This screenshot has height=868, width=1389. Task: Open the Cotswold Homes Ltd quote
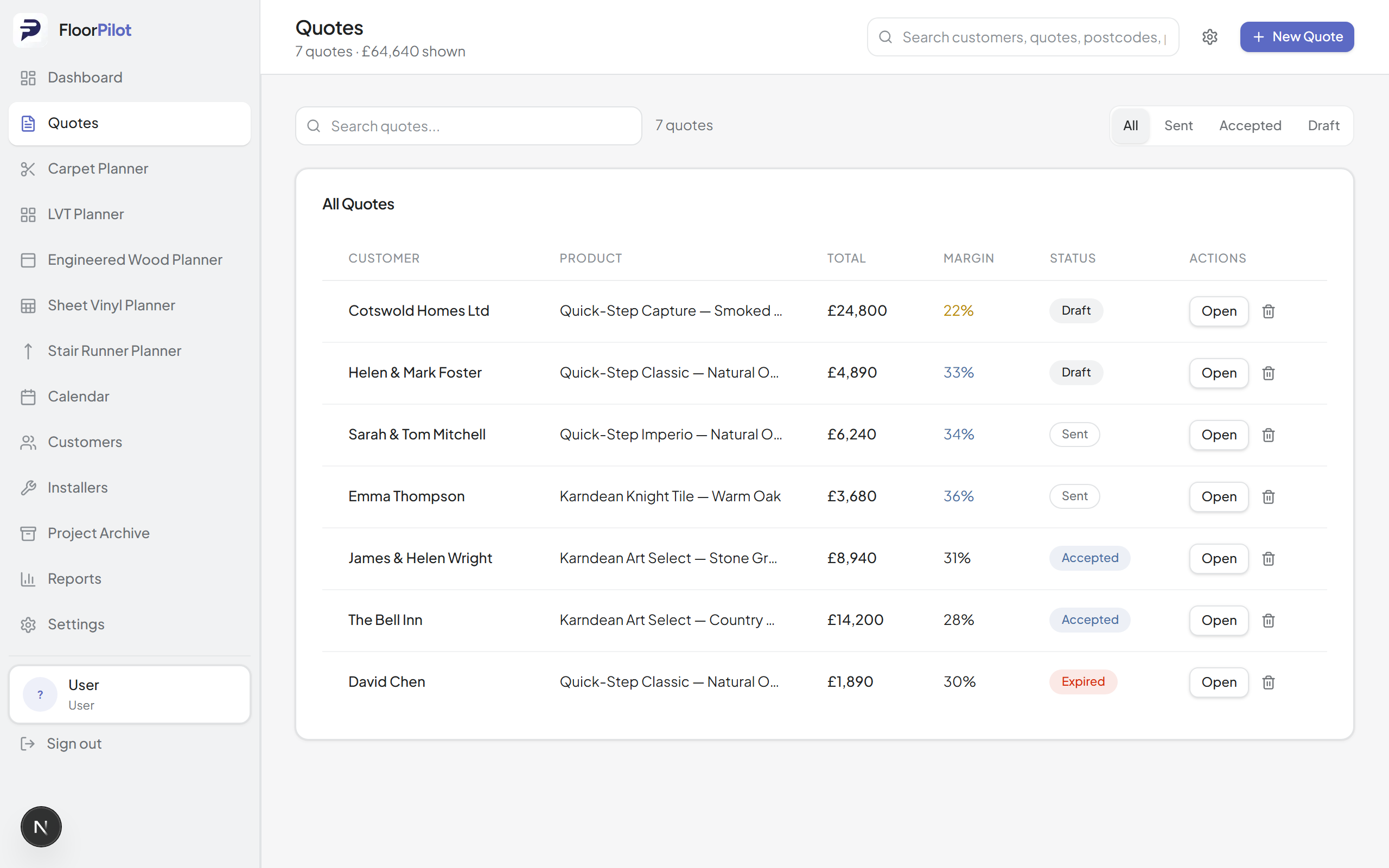(x=1219, y=311)
